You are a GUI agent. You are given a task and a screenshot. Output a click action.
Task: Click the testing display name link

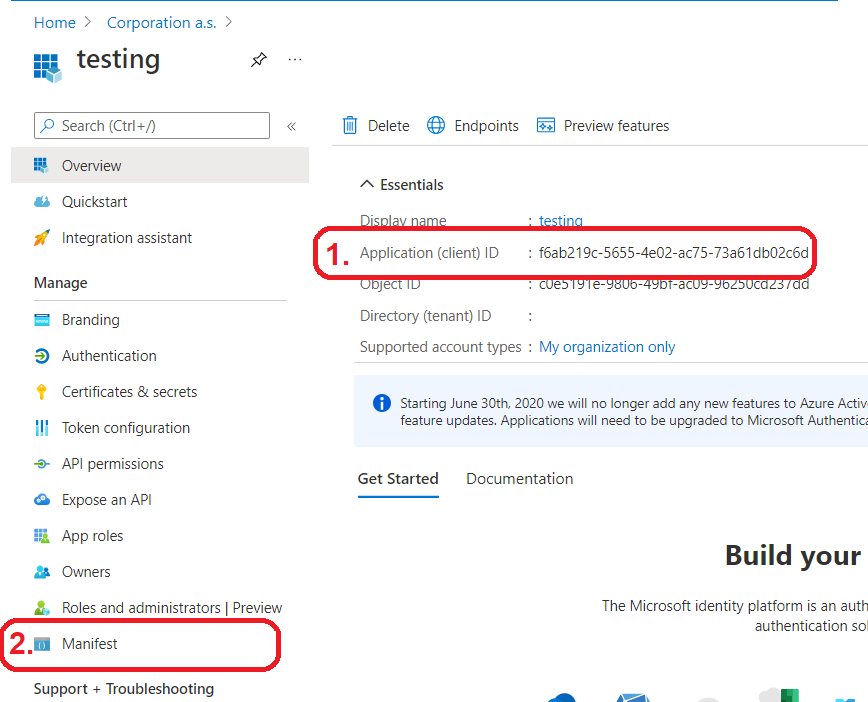(x=560, y=221)
